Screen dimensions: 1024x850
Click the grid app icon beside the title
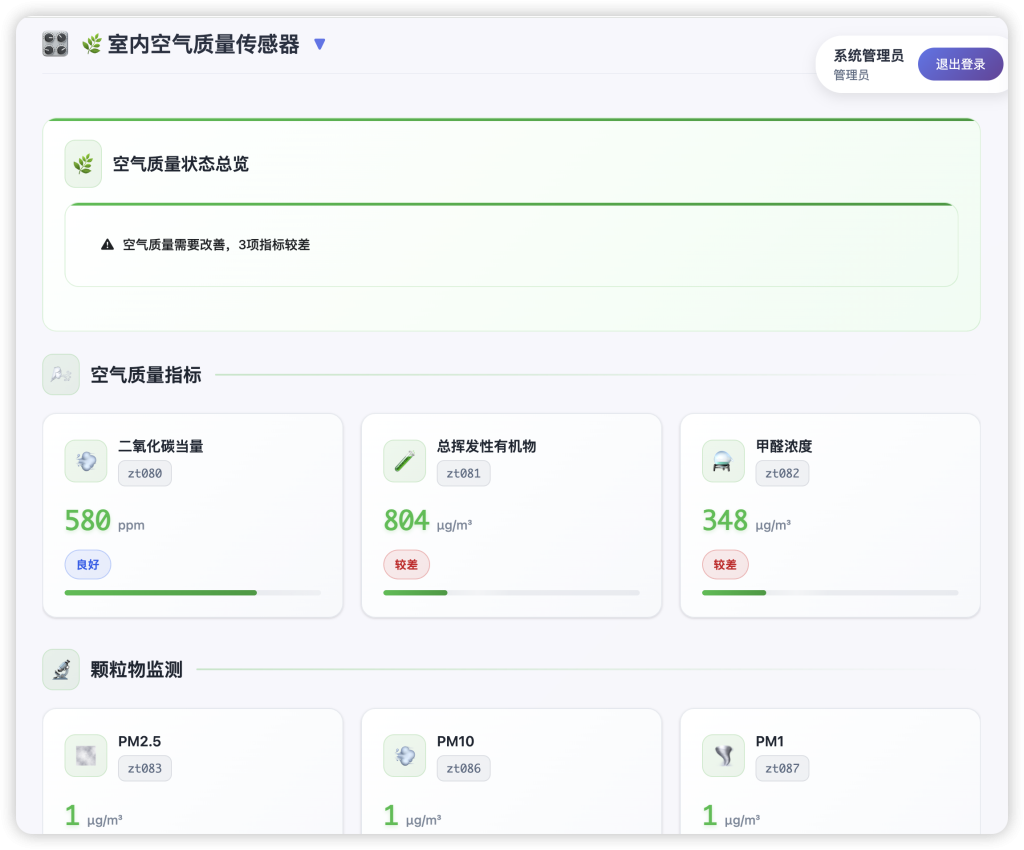click(x=55, y=44)
